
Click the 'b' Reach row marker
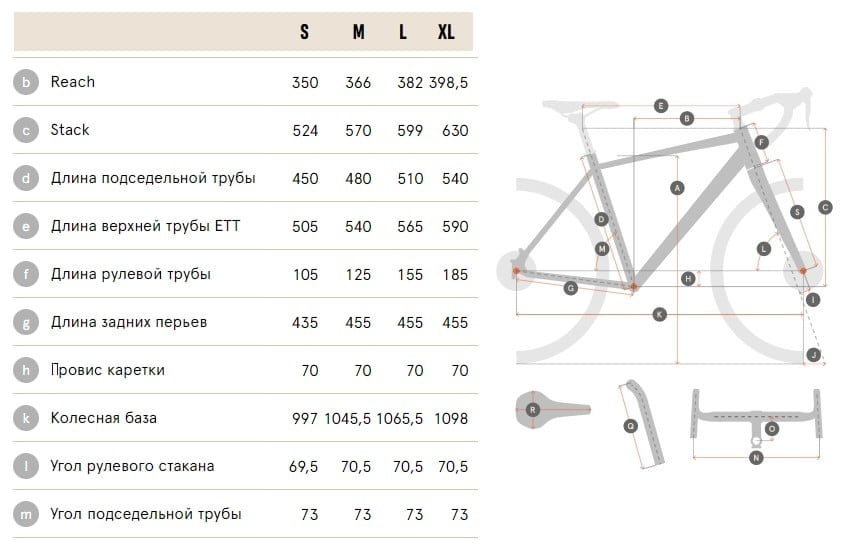coord(26,83)
